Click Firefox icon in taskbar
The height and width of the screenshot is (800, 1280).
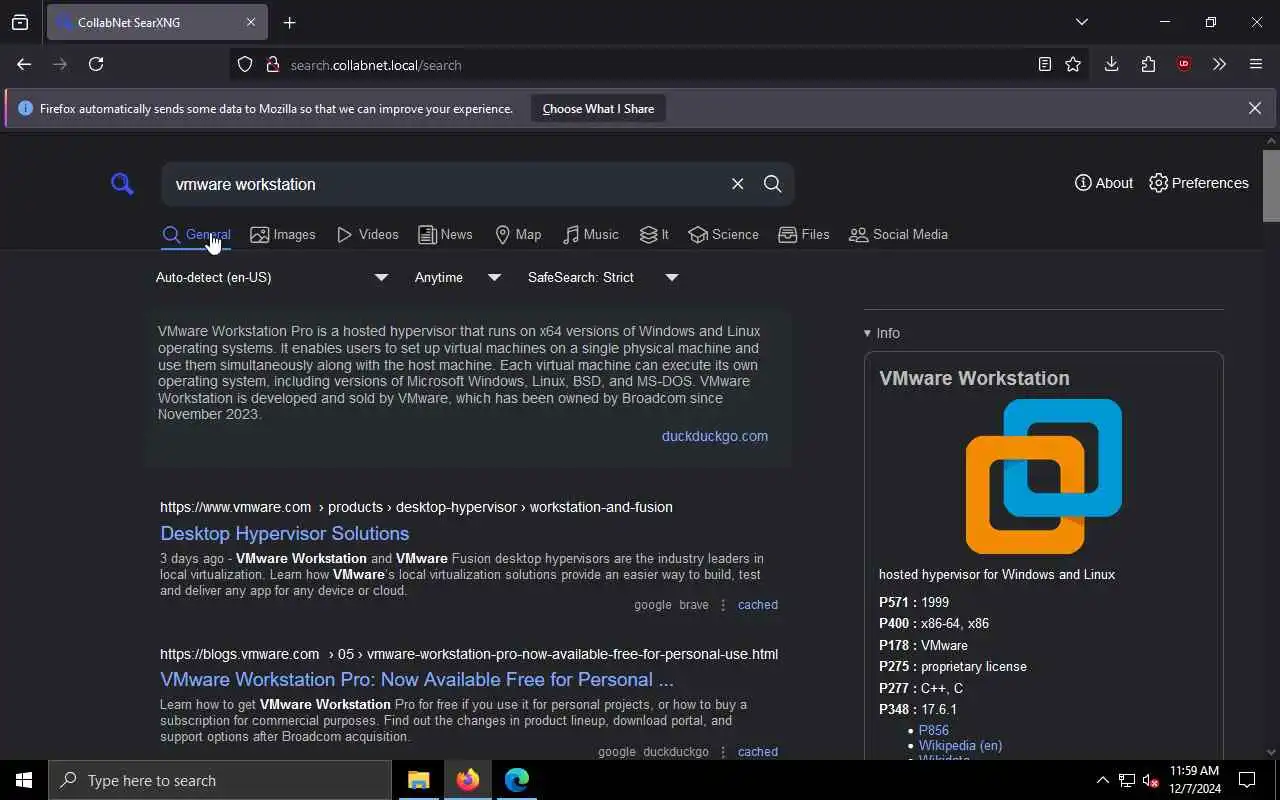467,780
